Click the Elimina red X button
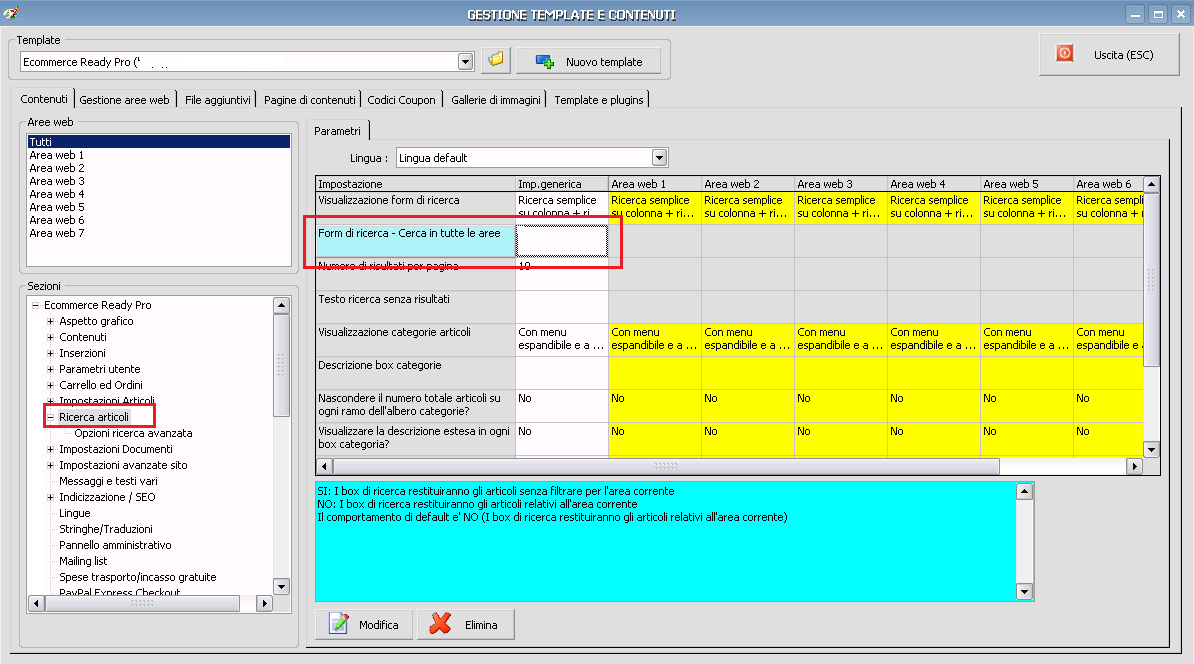This screenshot has height=664, width=1194. pyautogui.click(x=465, y=625)
